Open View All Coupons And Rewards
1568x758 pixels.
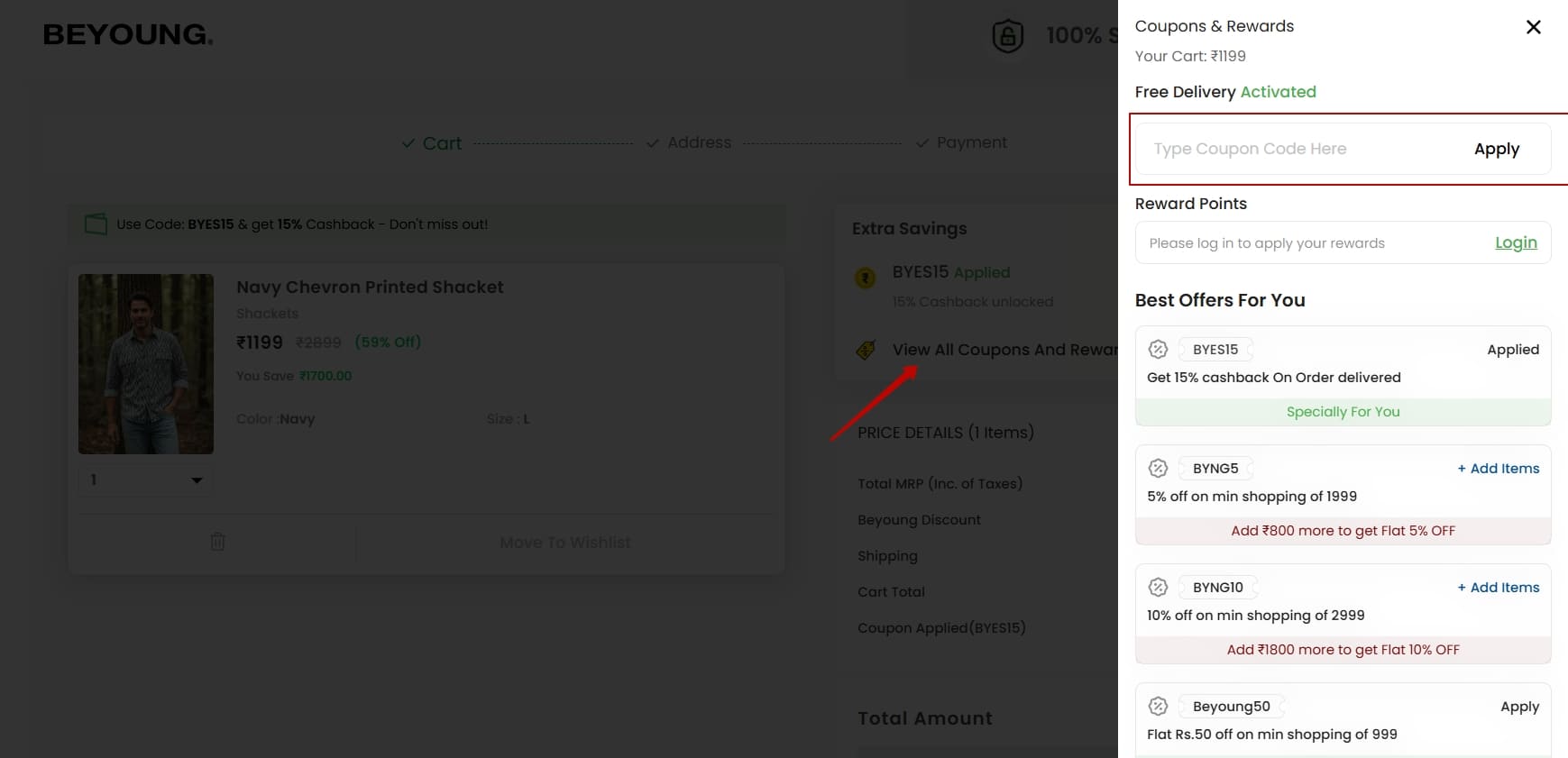[1004, 350]
